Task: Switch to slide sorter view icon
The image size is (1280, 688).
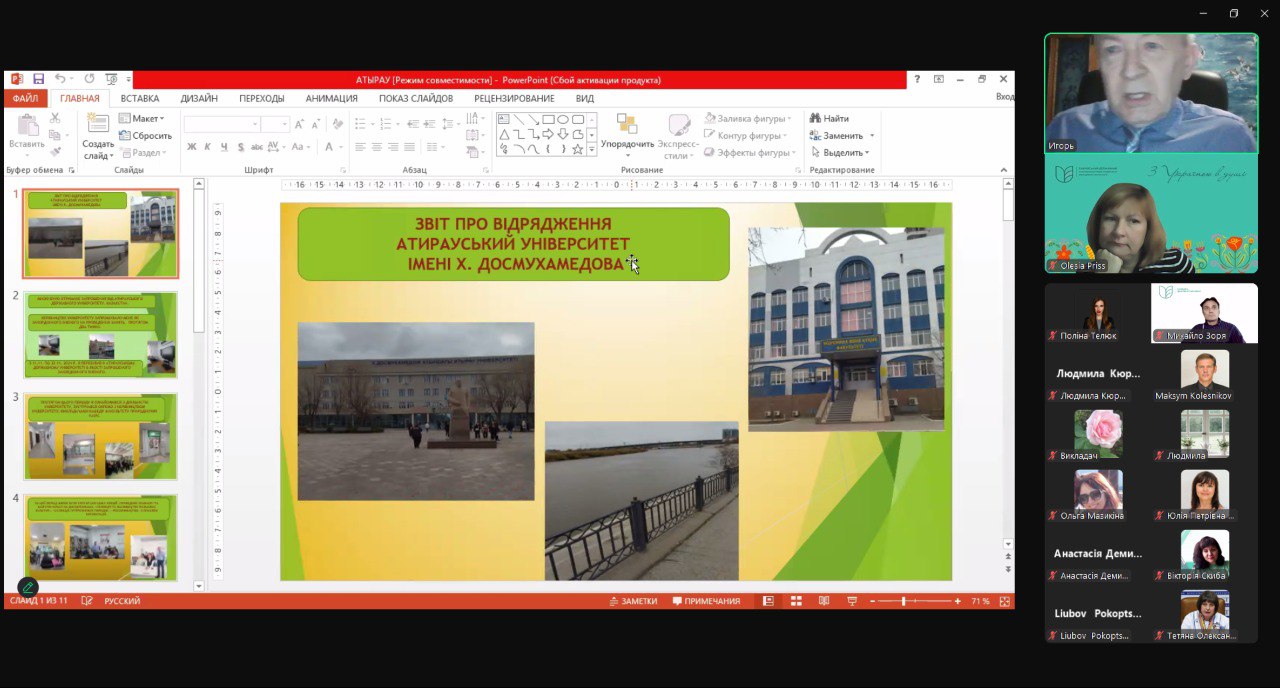Action: [796, 601]
